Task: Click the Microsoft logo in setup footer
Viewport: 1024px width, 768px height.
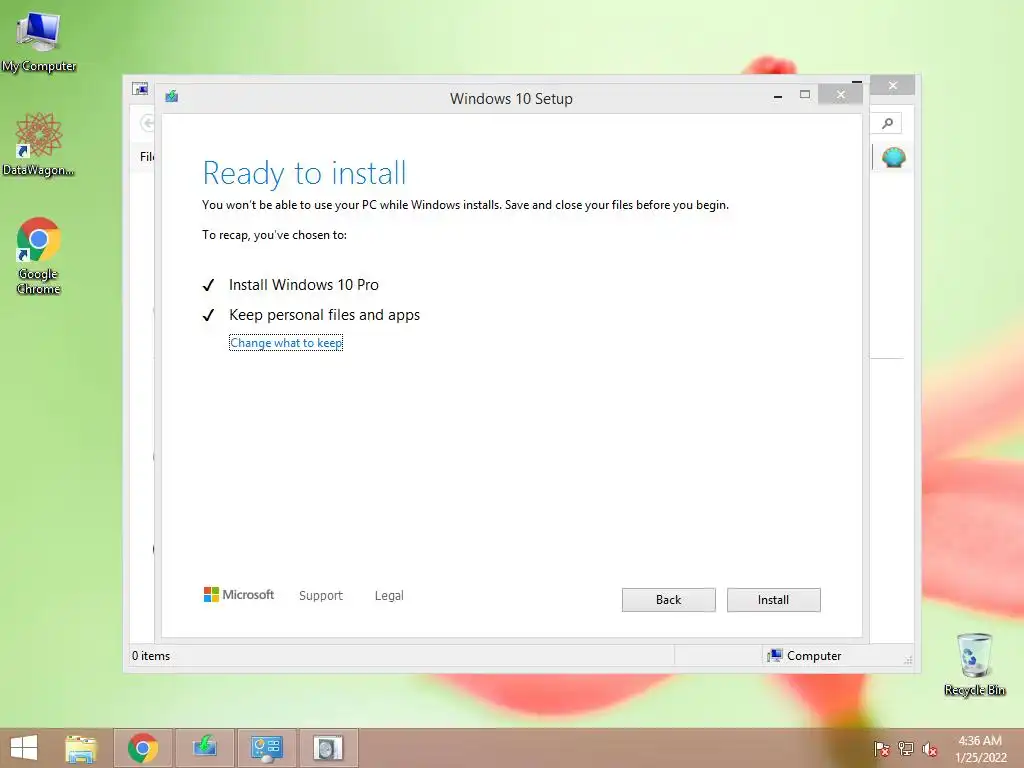Action: [x=239, y=594]
